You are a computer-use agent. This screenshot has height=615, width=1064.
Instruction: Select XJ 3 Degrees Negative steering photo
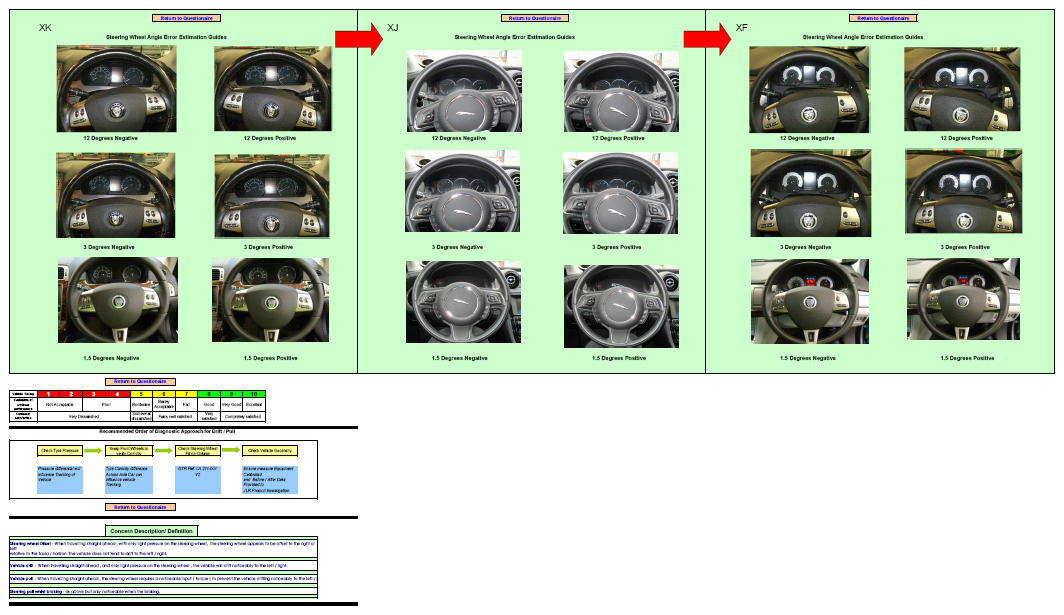[463, 191]
